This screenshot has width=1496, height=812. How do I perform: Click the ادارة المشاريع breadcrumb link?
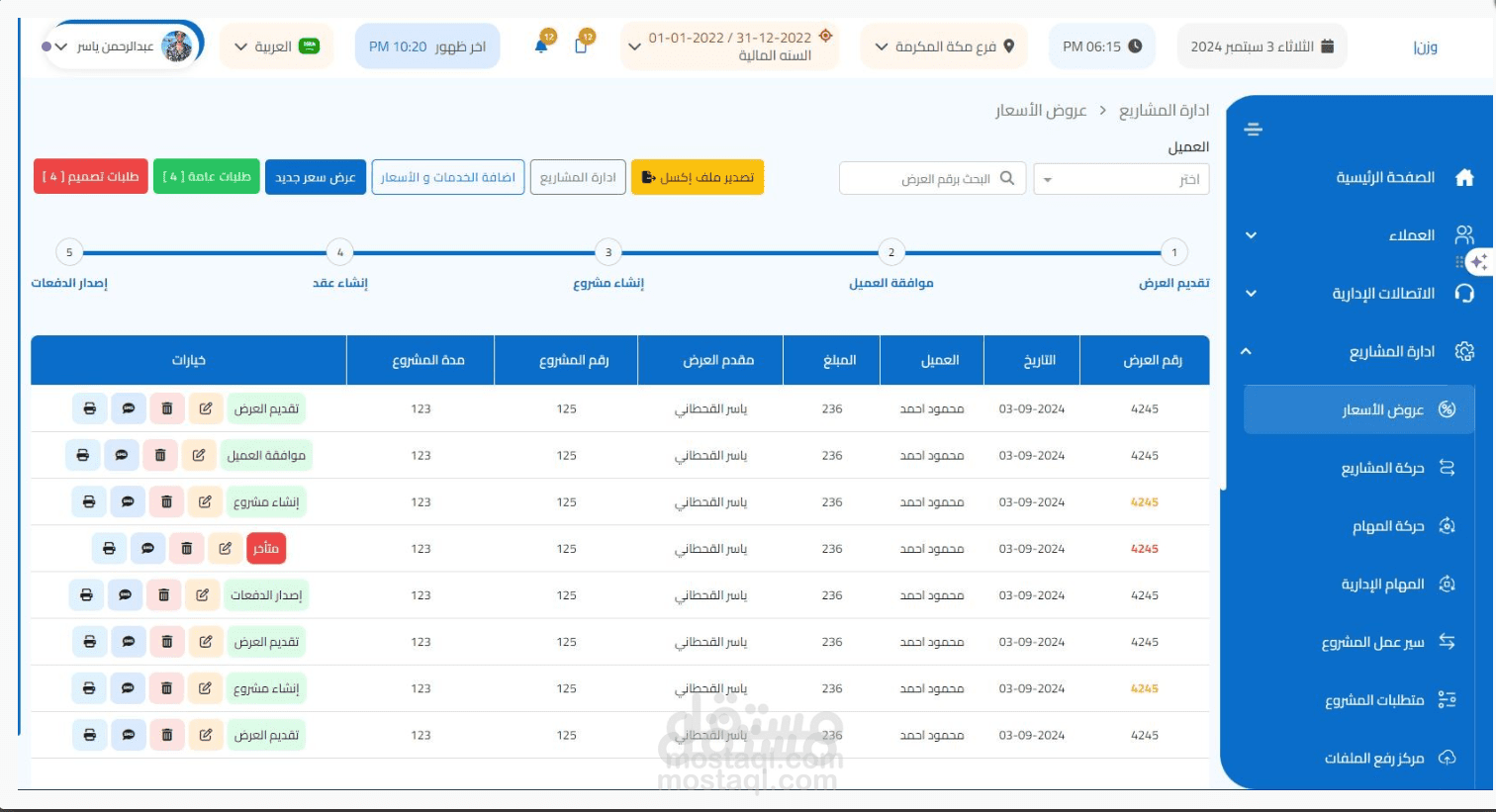click(x=1164, y=110)
